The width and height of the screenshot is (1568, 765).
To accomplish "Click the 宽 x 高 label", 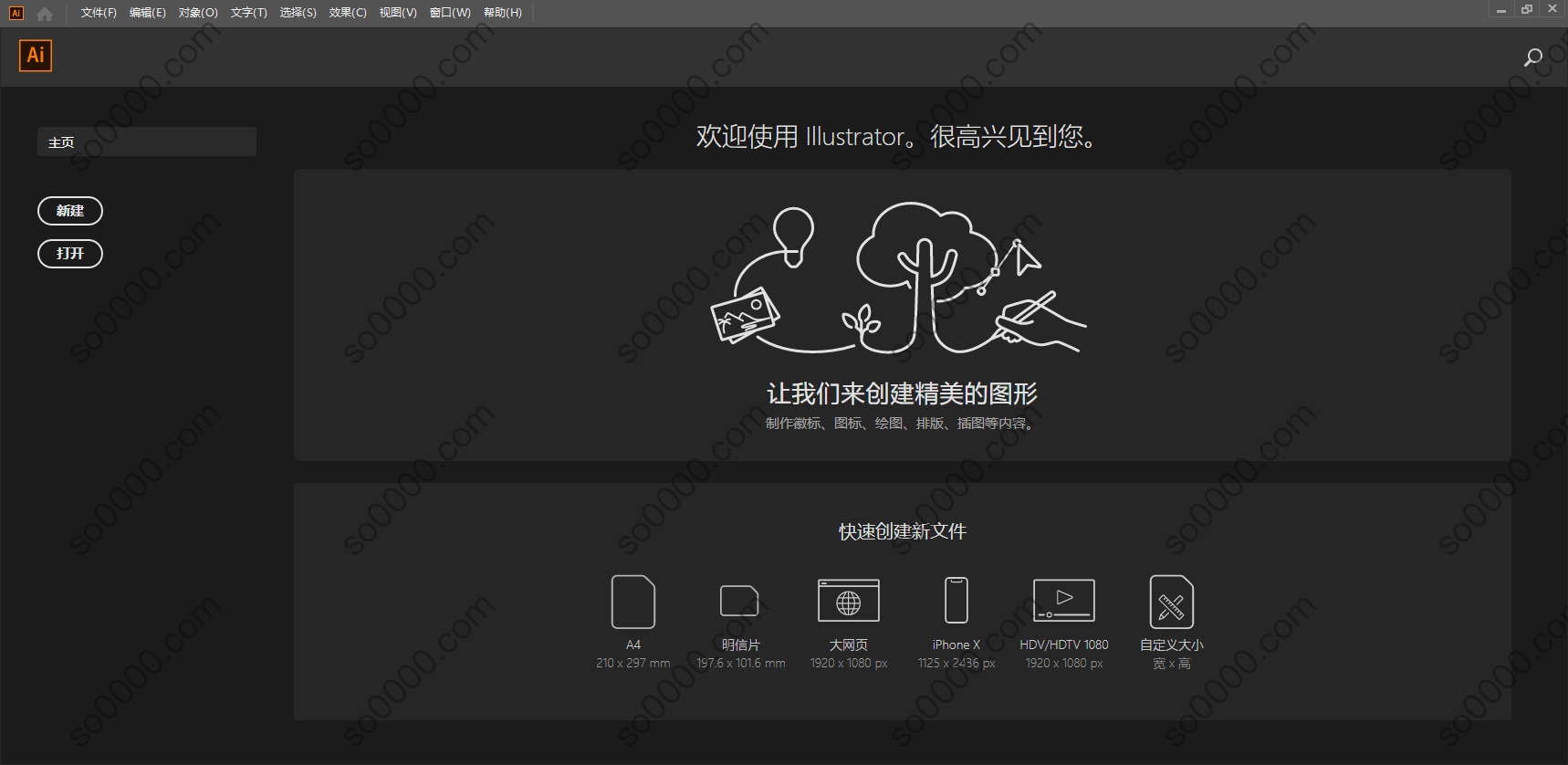I will [1172, 664].
